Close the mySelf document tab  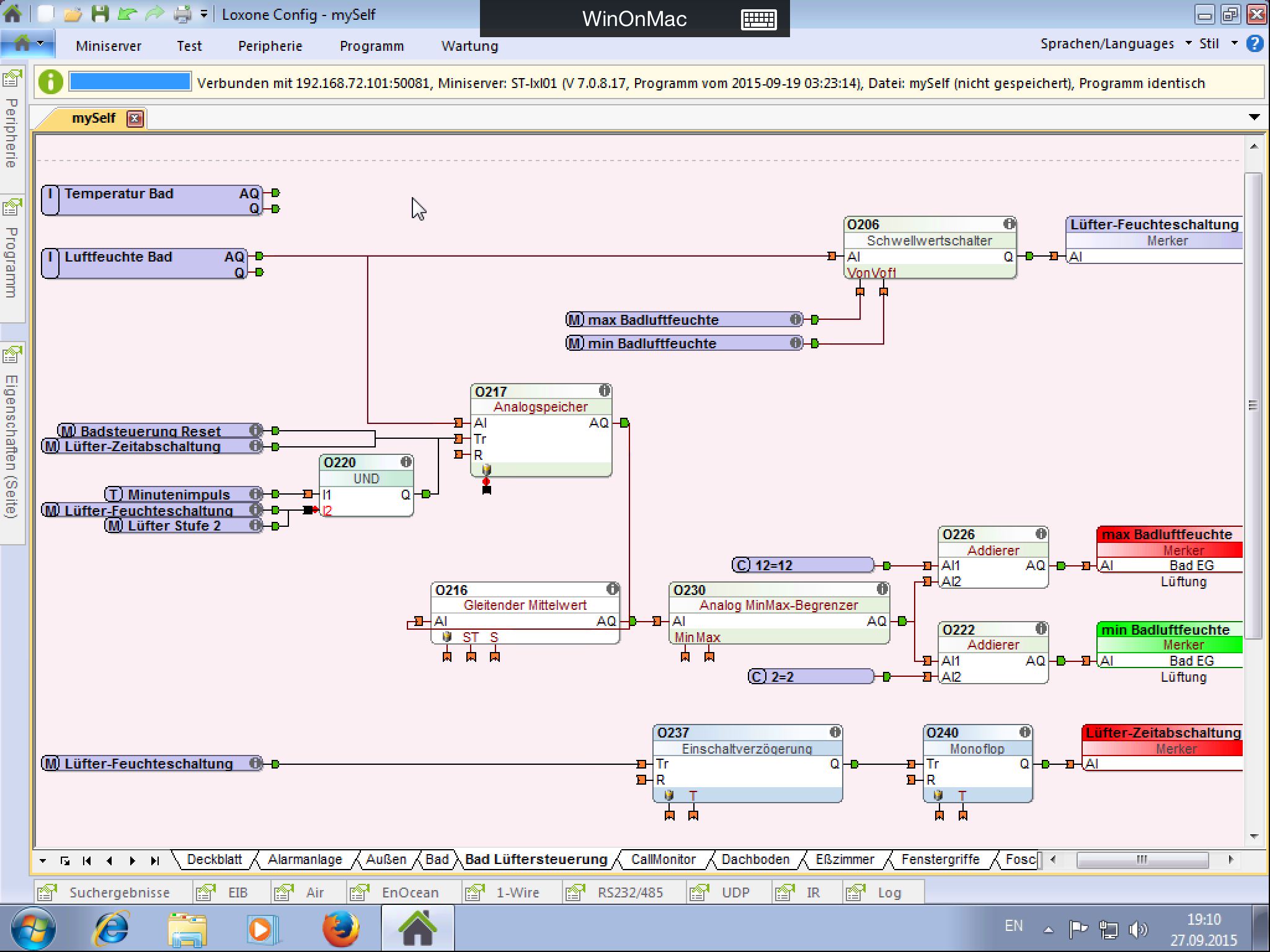[135, 118]
